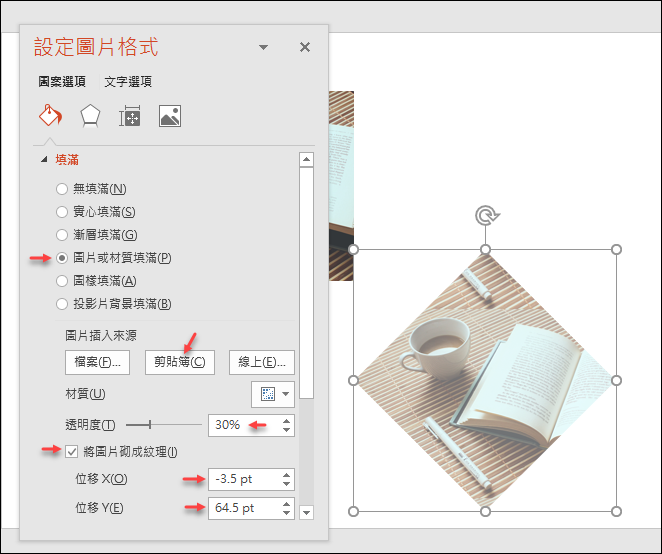The image size is (662, 554).
Task: Click the pane vertical scrollbar thumb
Action: 307,282
